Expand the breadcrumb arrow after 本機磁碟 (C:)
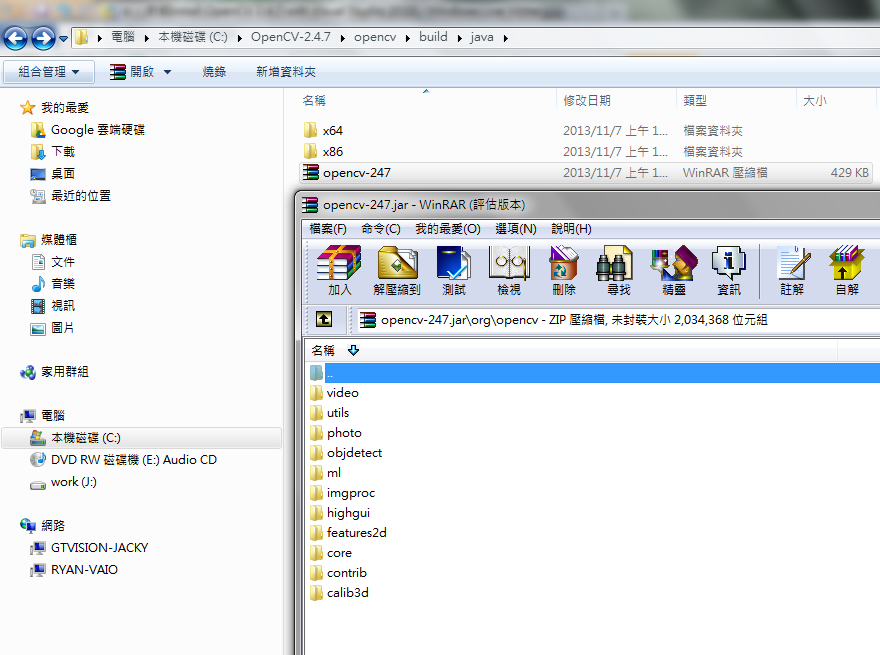Viewport: 880px width, 655px height. 240,38
